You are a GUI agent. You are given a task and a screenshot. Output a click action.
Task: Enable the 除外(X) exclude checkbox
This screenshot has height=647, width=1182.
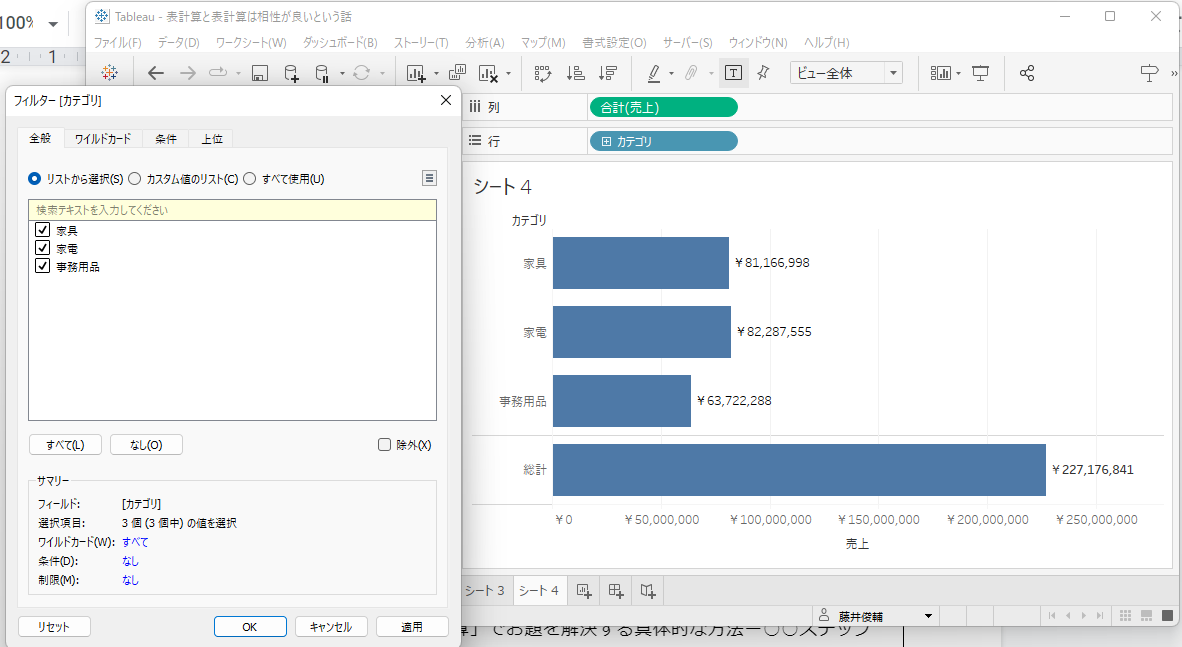click(384, 445)
